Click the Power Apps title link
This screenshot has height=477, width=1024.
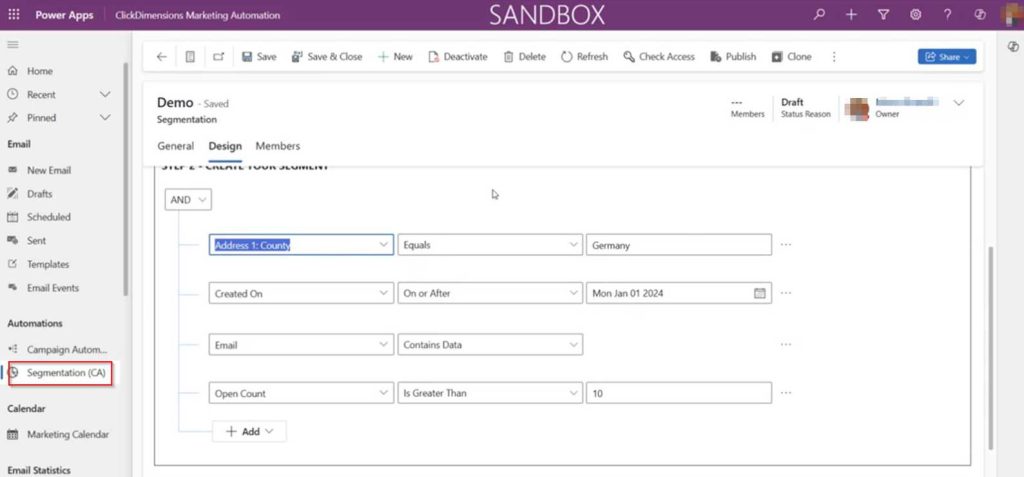click(64, 15)
